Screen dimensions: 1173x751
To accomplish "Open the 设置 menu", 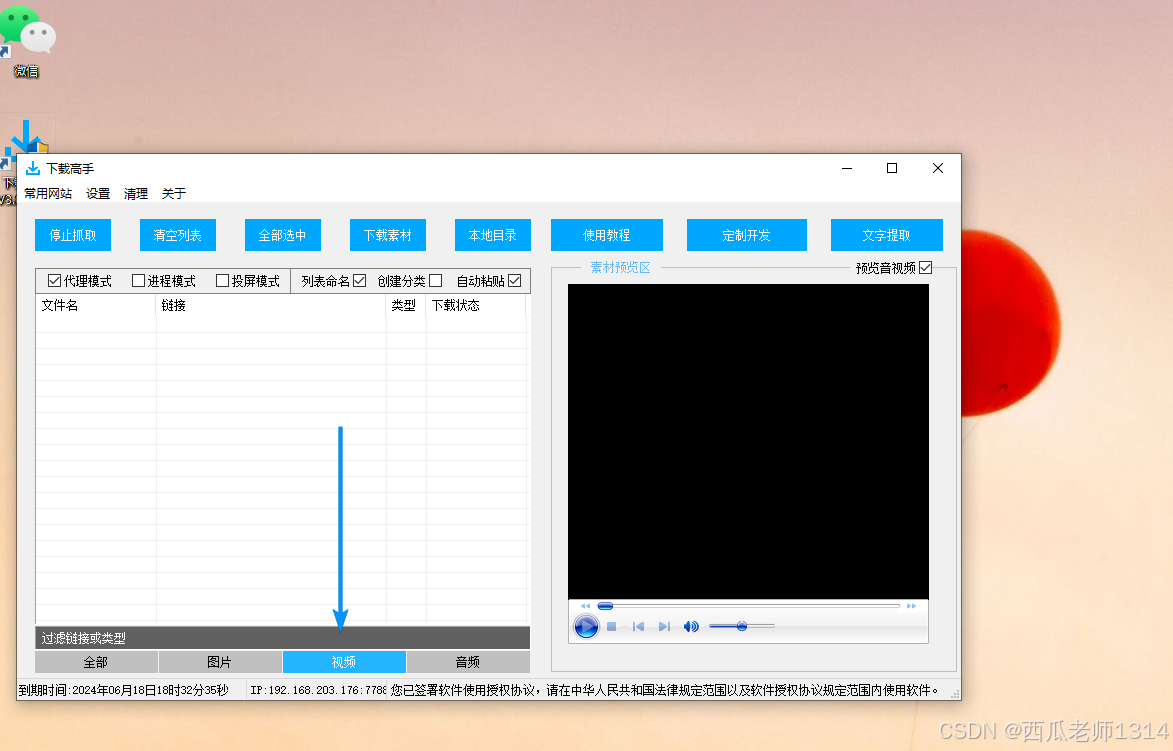I will (x=97, y=193).
